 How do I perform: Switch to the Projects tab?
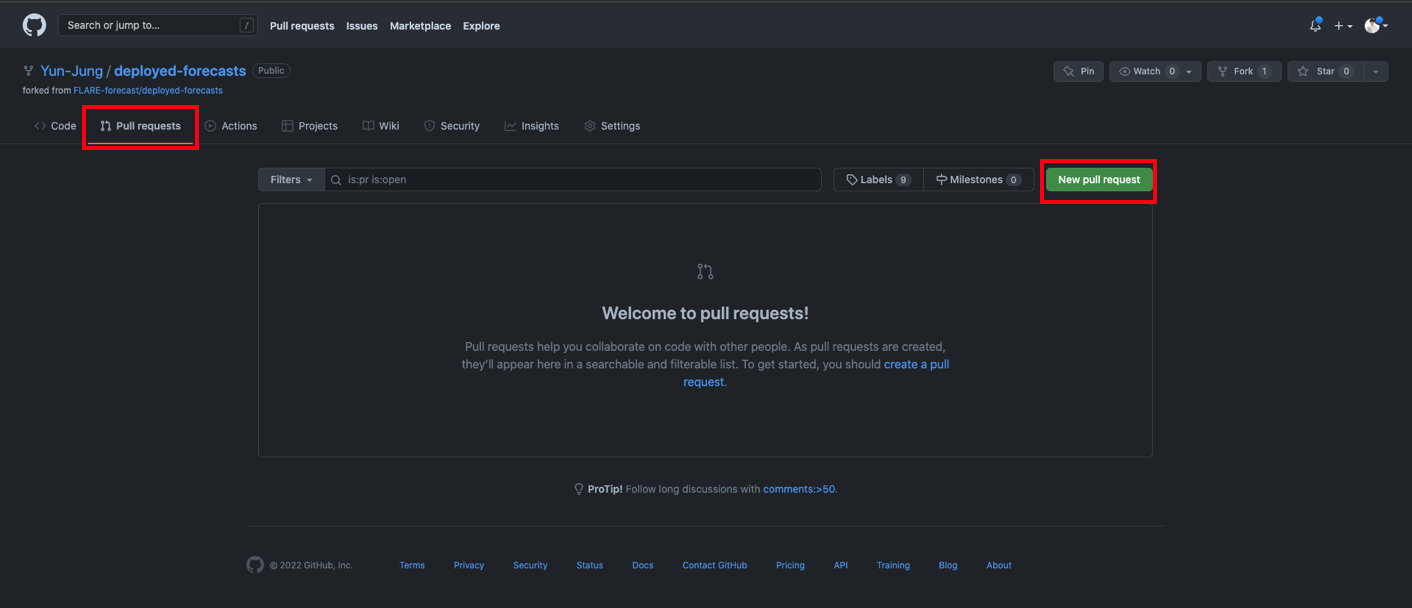click(x=310, y=126)
